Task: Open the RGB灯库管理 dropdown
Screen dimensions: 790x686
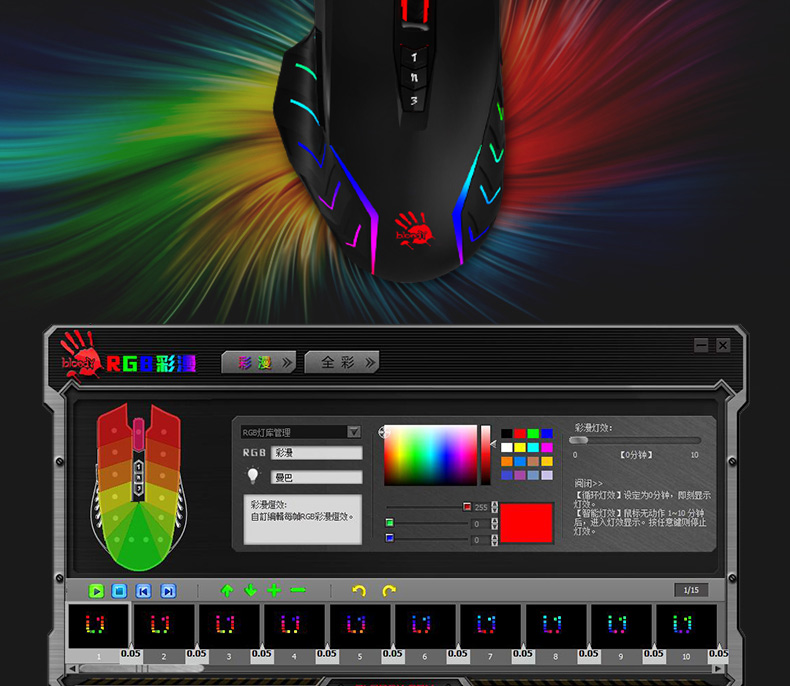Action: tap(354, 432)
